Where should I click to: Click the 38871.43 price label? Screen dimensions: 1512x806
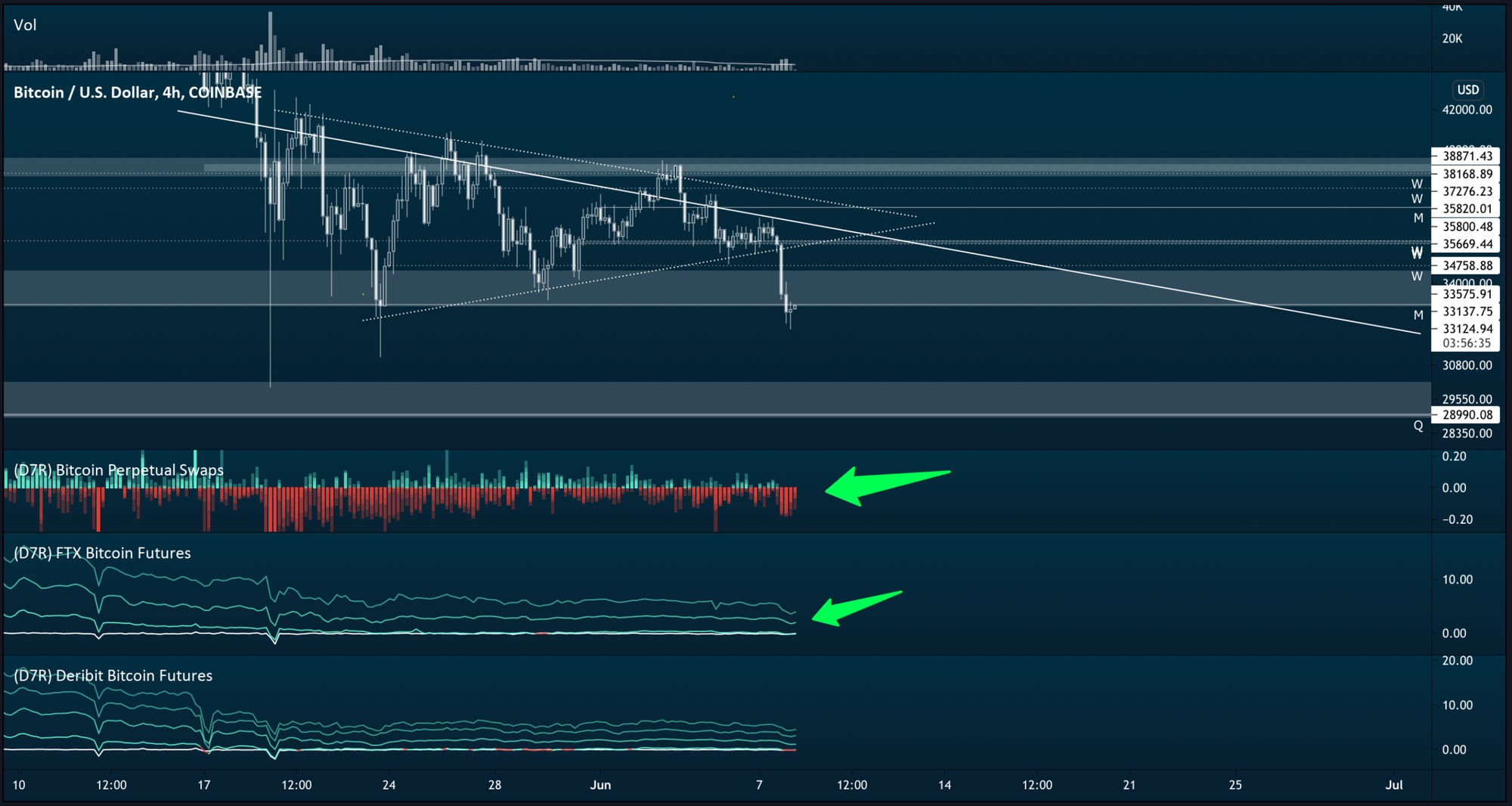click(x=1467, y=156)
